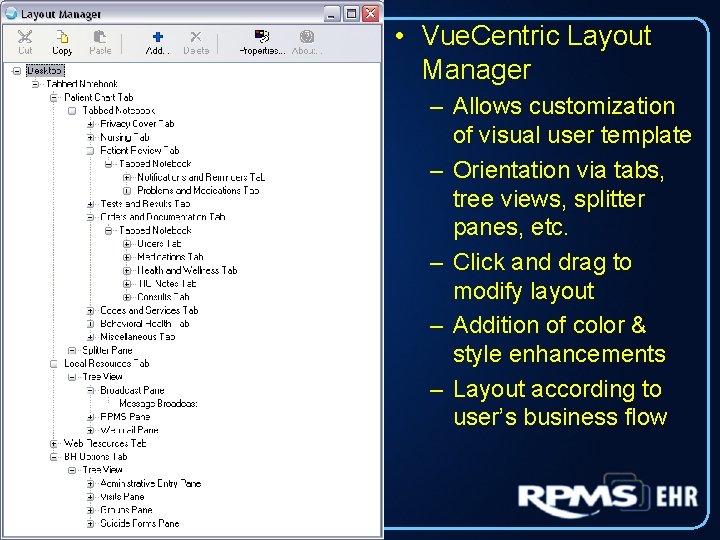Select the Consults Tab item
This screenshot has width=720, height=540.
pos(163,297)
